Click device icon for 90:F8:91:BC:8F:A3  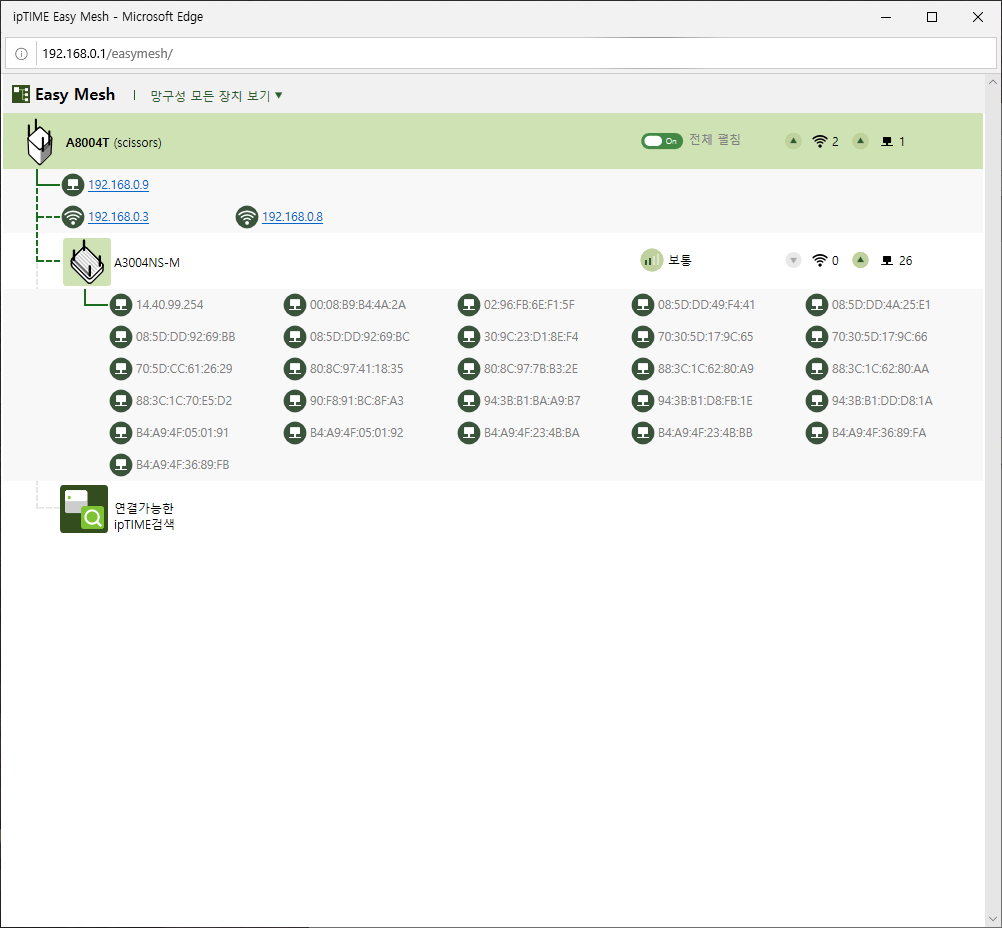tap(295, 401)
